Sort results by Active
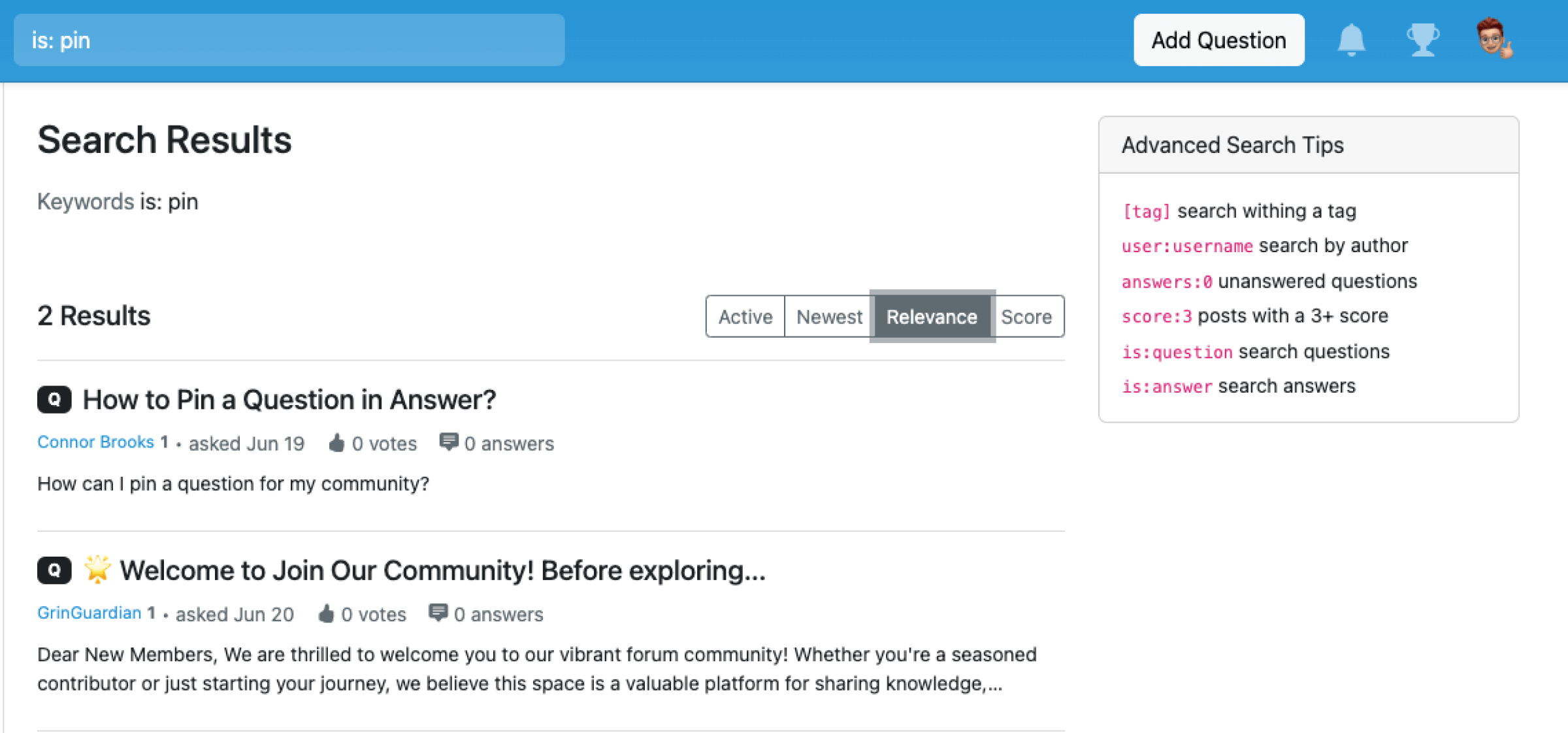 point(744,317)
